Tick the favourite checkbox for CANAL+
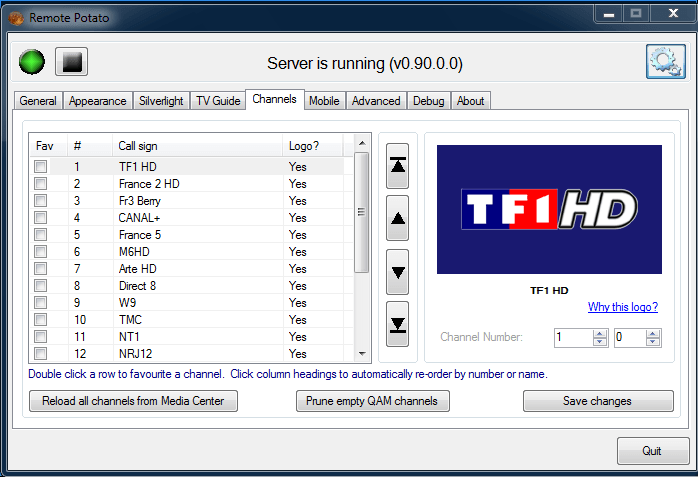 click(x=41, y=218)
